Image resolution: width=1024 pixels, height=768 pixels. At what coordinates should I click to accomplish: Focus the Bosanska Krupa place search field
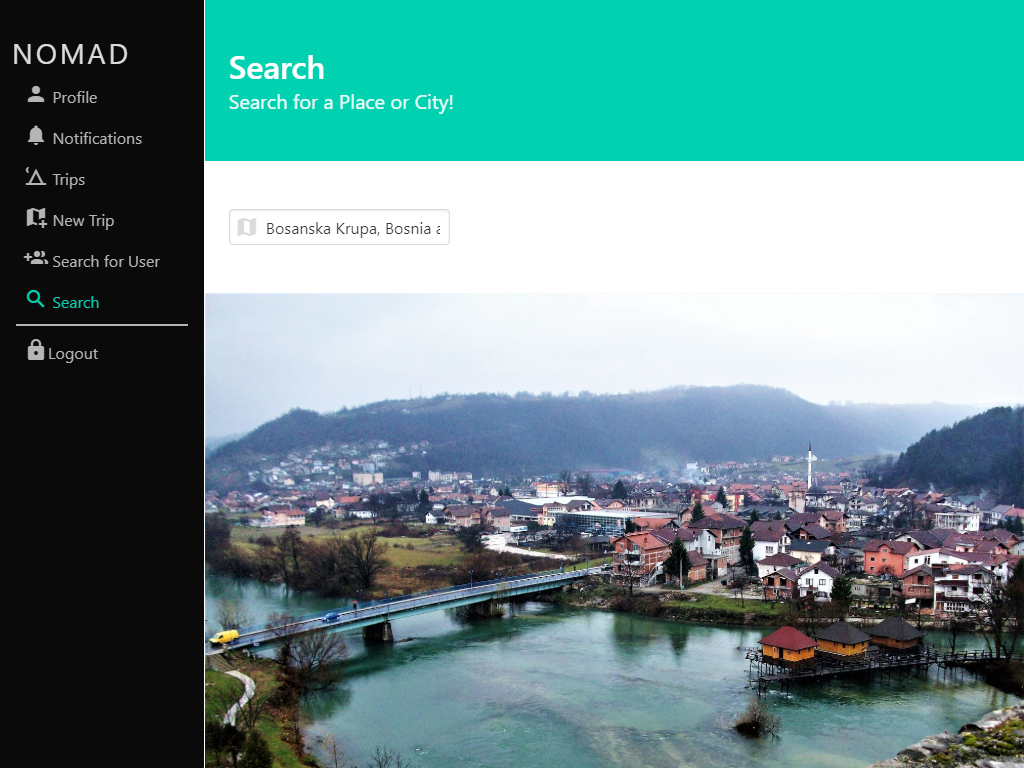point(339,227)
